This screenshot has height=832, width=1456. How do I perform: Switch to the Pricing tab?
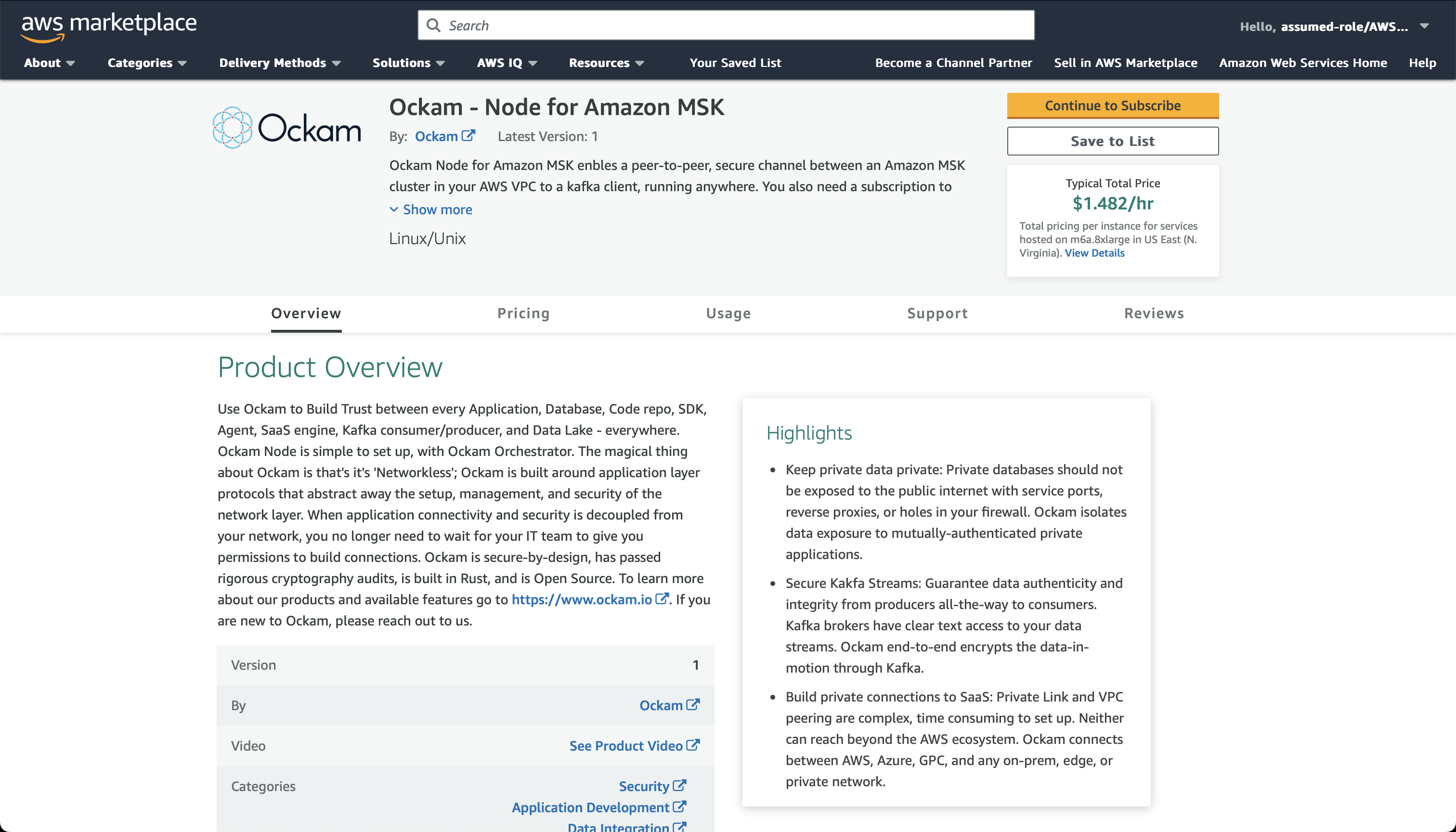click(x=523, y=313)
